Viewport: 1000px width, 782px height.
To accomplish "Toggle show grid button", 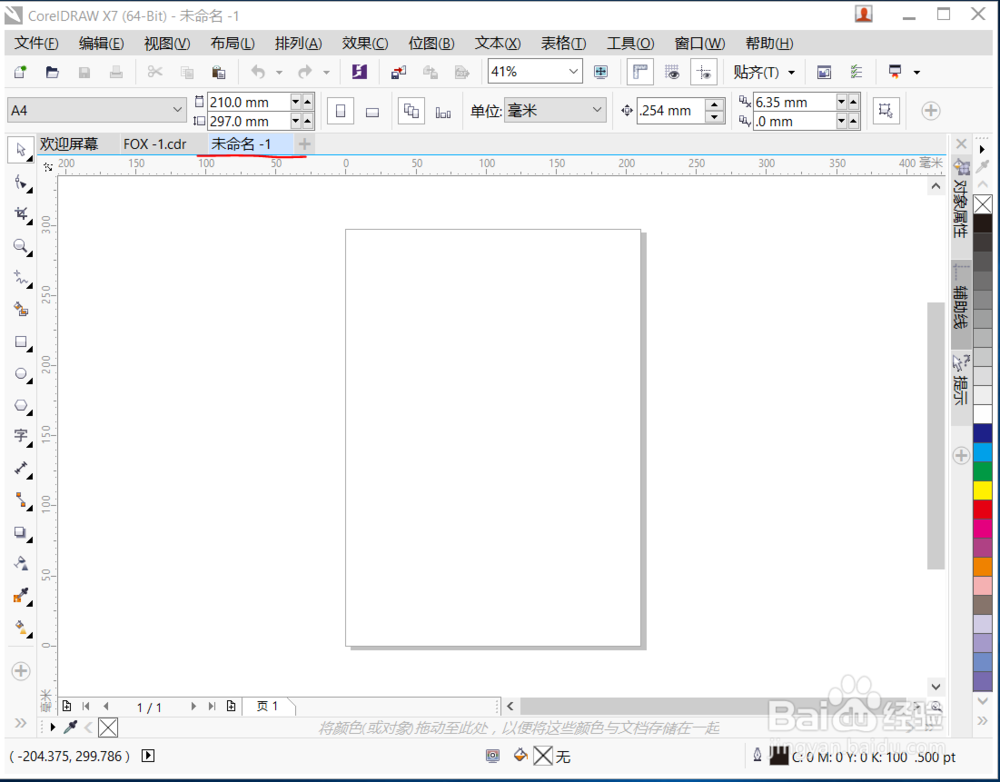I will tap(672, 72).
